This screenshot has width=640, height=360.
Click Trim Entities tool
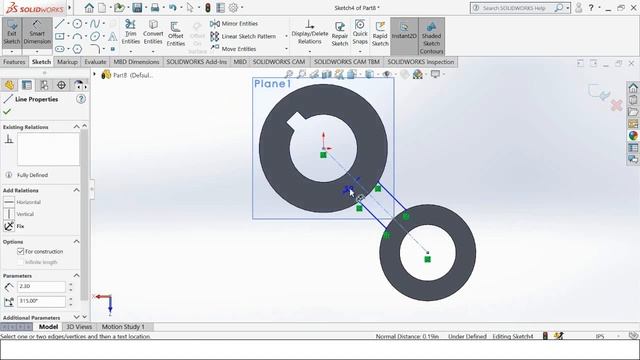[x=131, y=32]
